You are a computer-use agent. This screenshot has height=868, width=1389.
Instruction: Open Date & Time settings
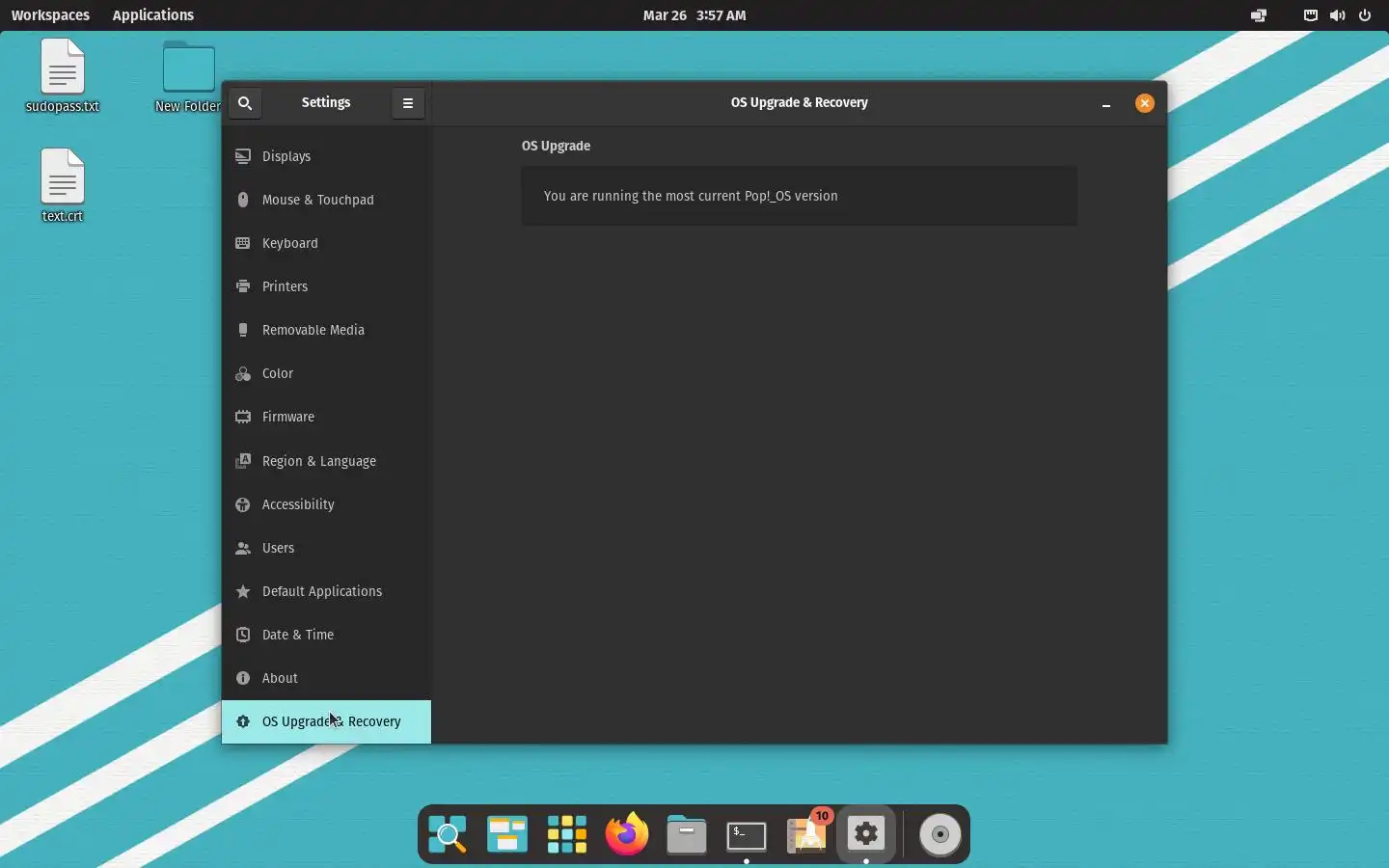[x=327, y=635]
